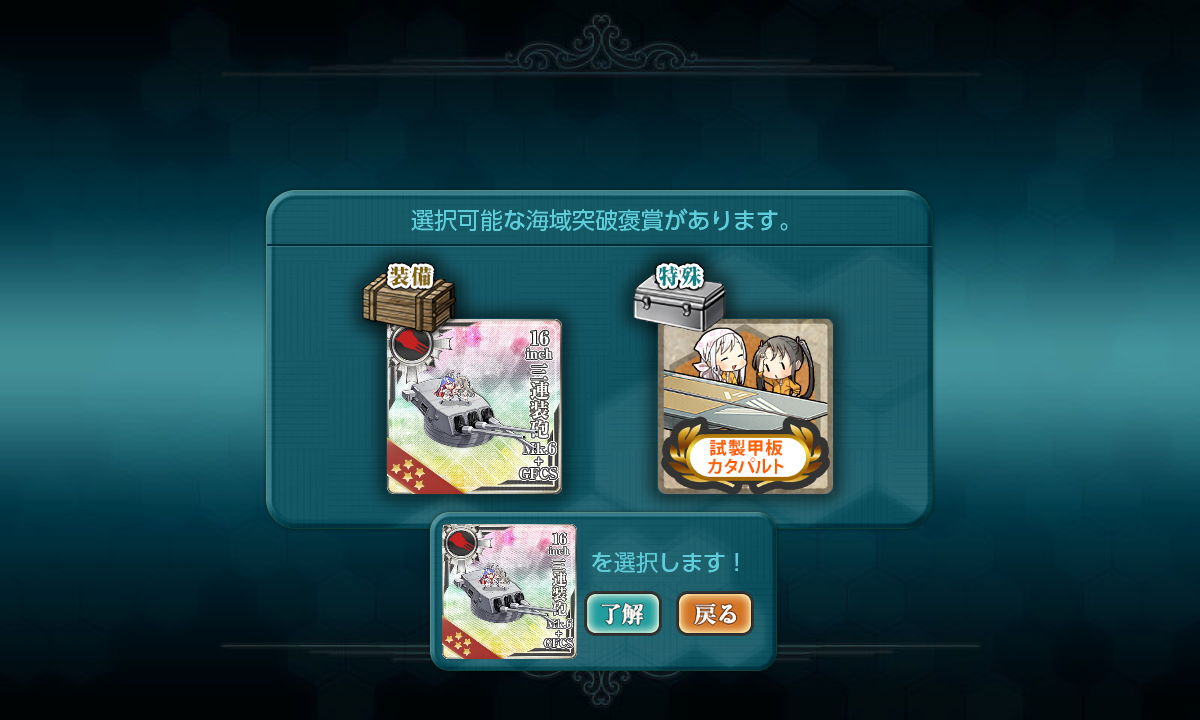Click the 試製甲板カタパルト name label
The width and height of the screenshot is (1200, 720).
click(x=747, y=457)
